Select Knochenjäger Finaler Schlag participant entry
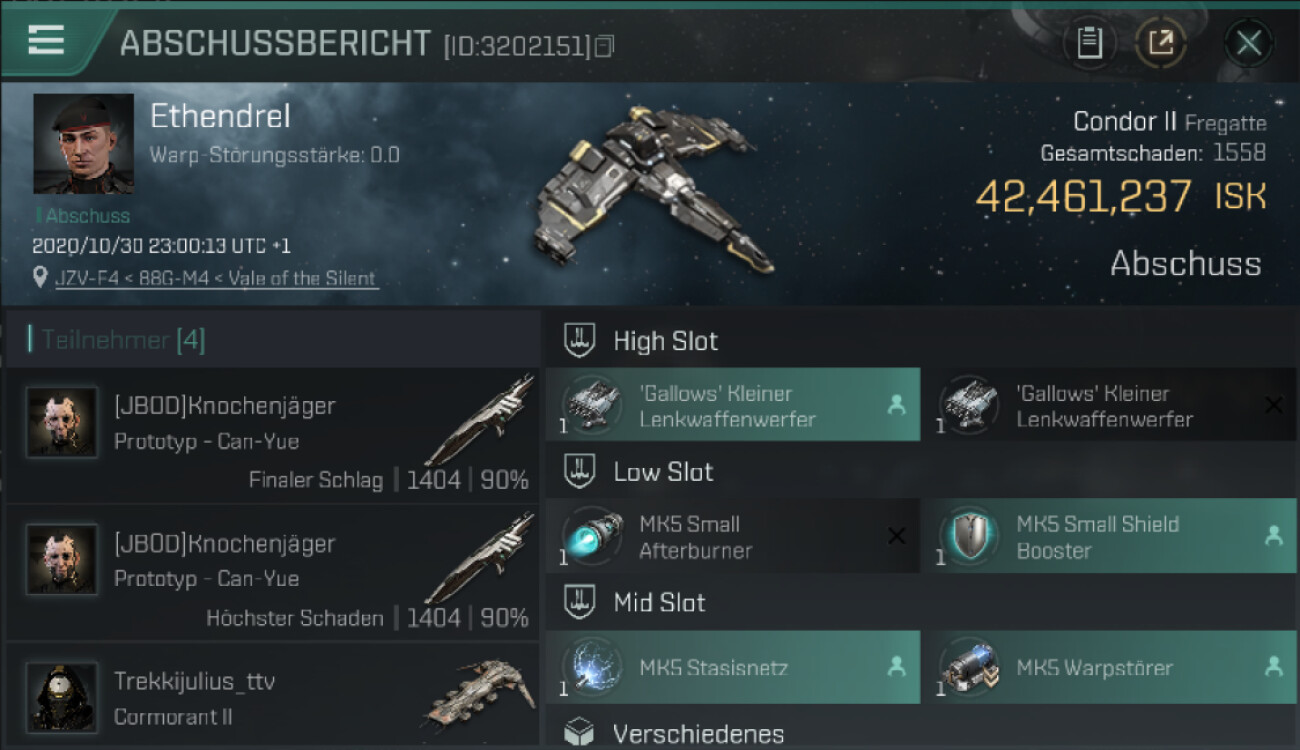Image resolution: width=1300 pixels, height=750 pixels. [273, 435]
